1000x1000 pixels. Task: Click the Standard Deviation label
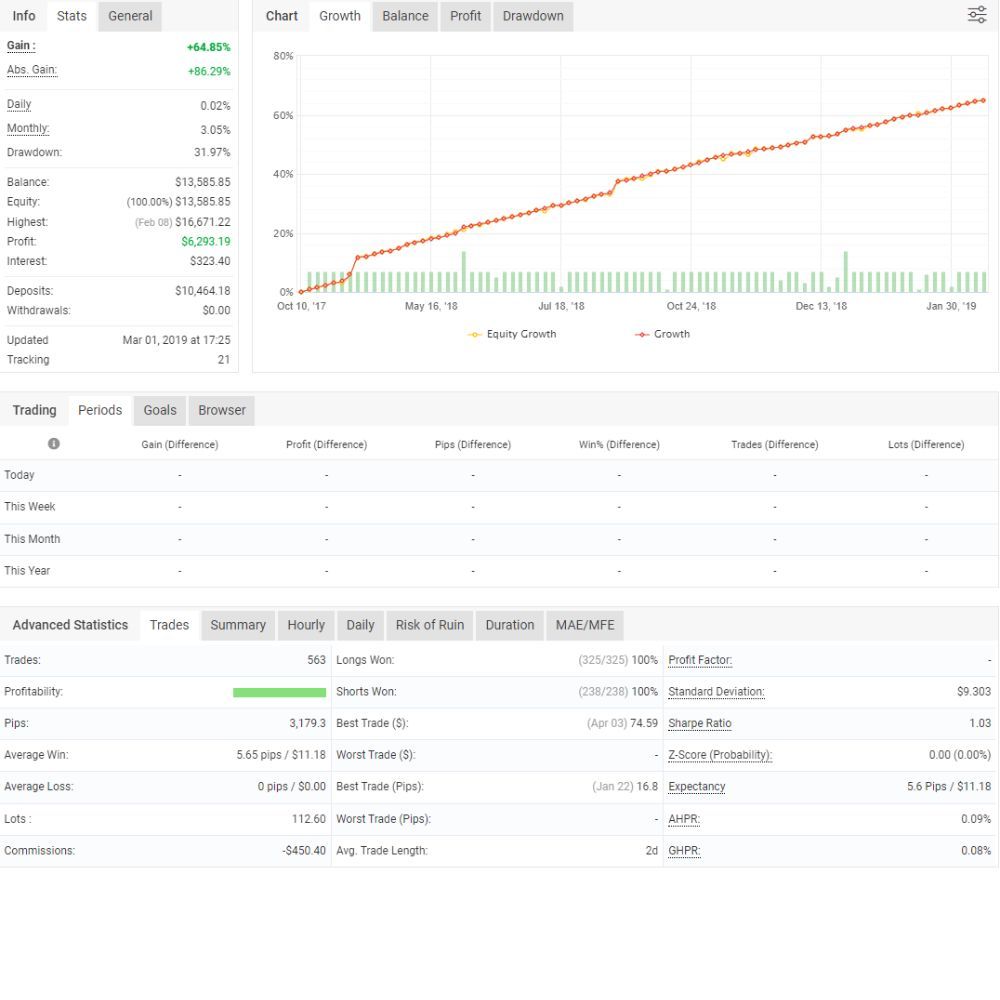[716, 692]
